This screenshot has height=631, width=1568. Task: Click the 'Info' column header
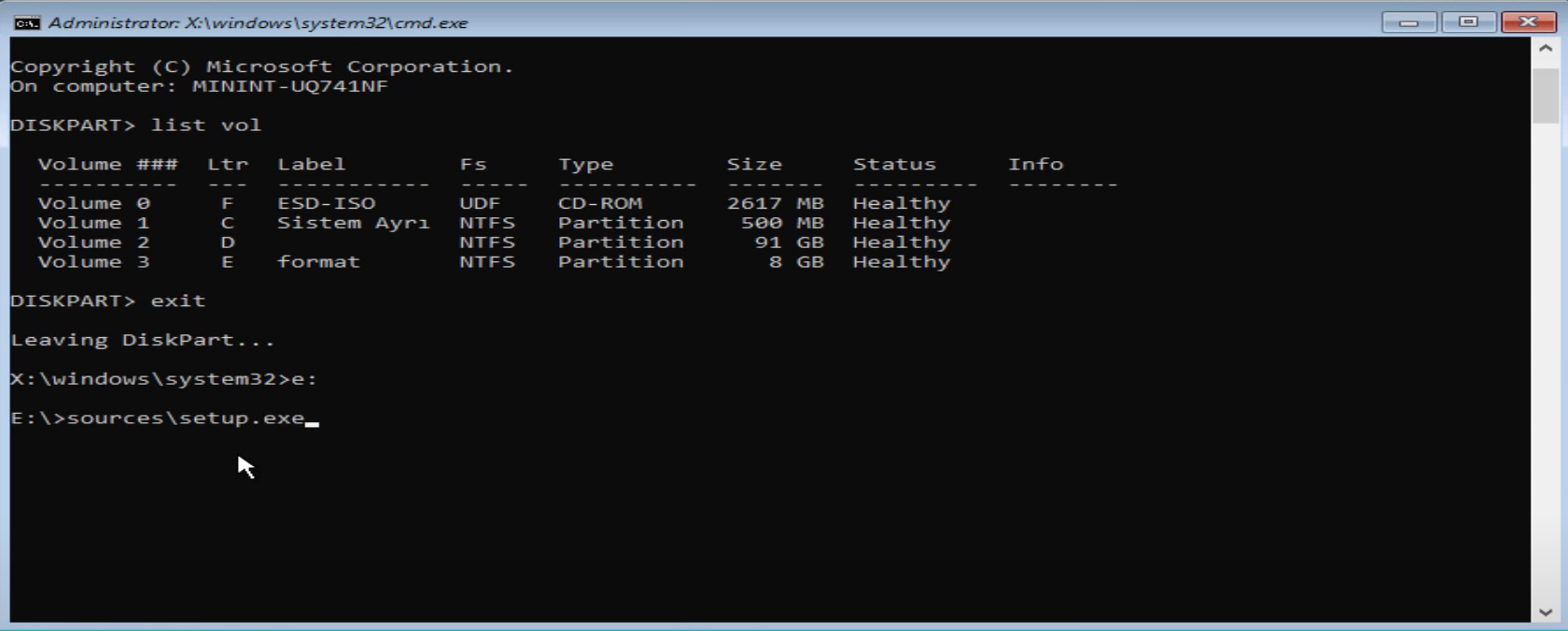click(x=1036, y=164)
